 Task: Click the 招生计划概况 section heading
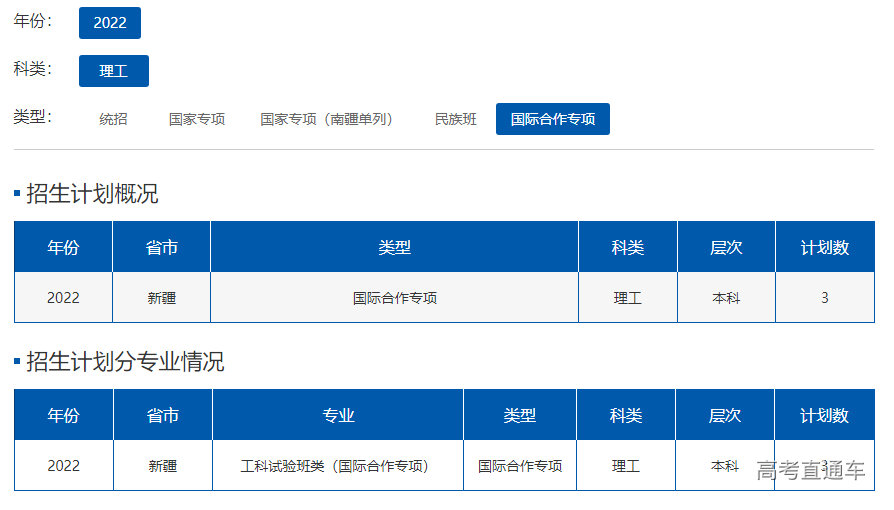(92, 194)
